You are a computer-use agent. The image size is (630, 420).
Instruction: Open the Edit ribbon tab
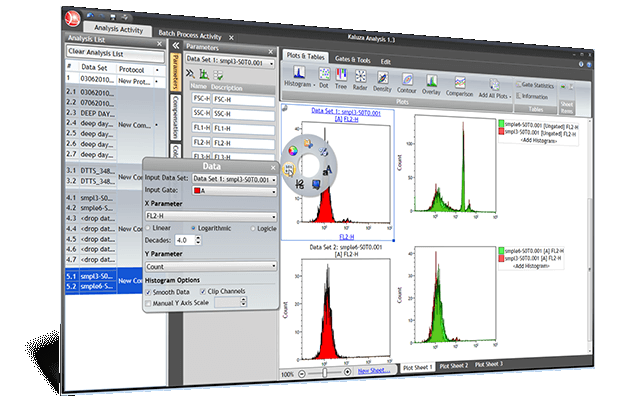coord(385,61)
